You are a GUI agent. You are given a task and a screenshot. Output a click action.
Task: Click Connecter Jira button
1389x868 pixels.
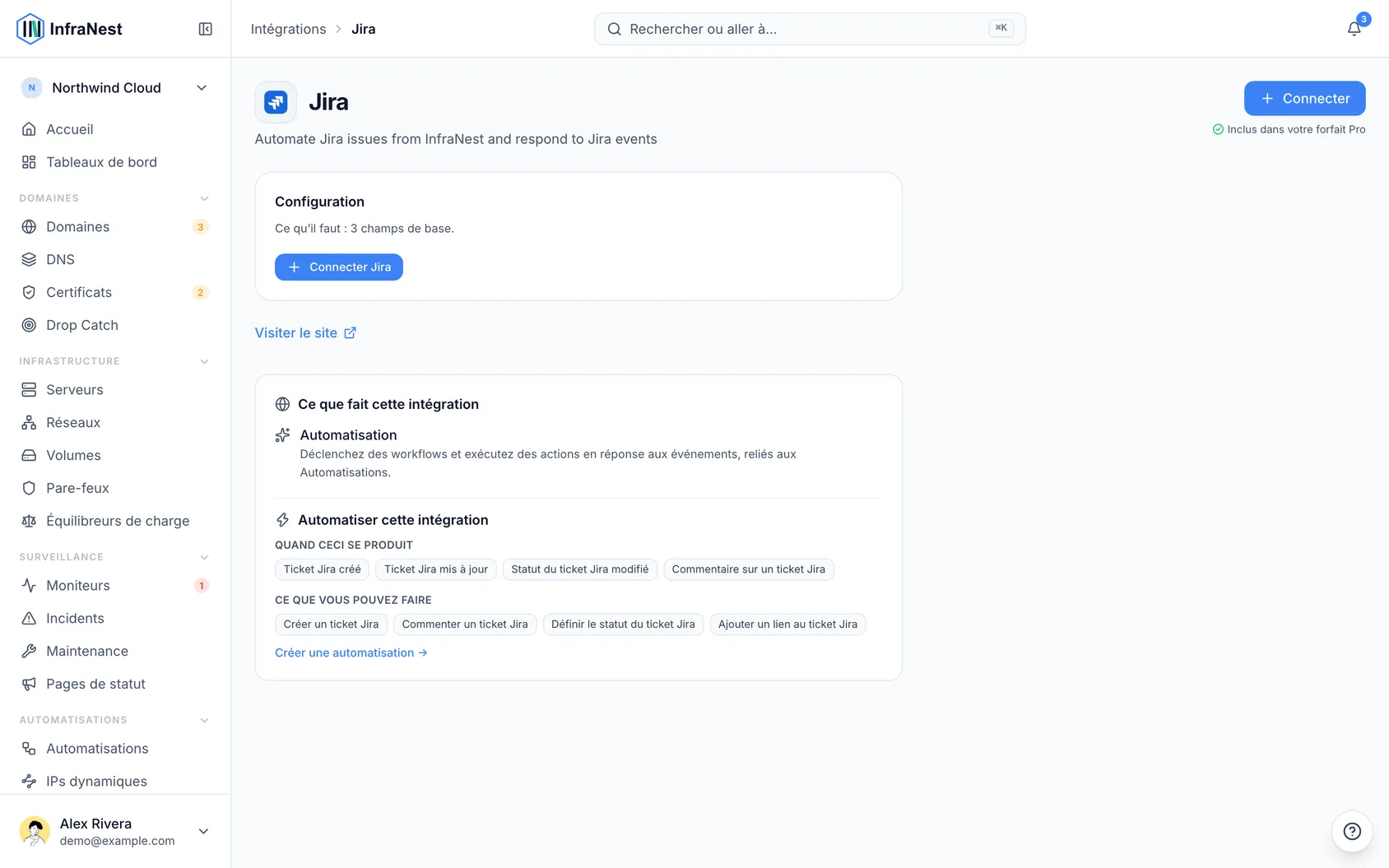point(339,267)
